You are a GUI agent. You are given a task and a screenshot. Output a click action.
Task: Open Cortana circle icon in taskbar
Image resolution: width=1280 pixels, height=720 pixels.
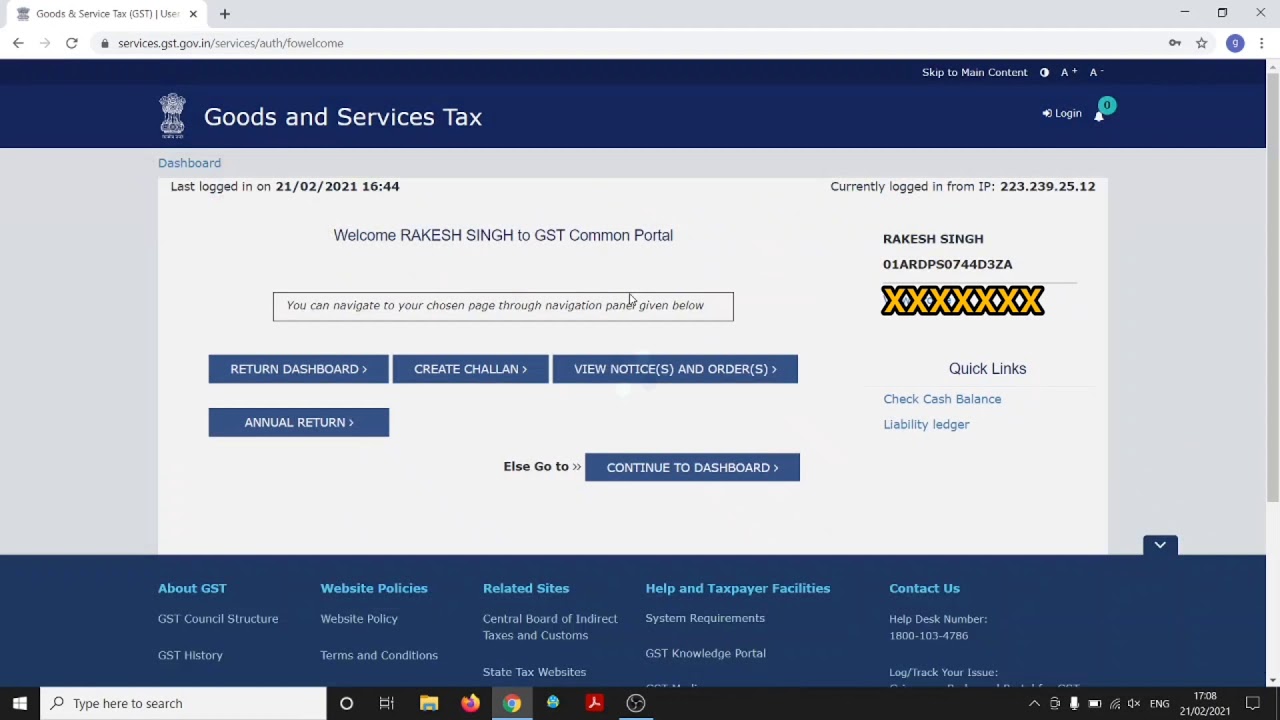(346, 703)
